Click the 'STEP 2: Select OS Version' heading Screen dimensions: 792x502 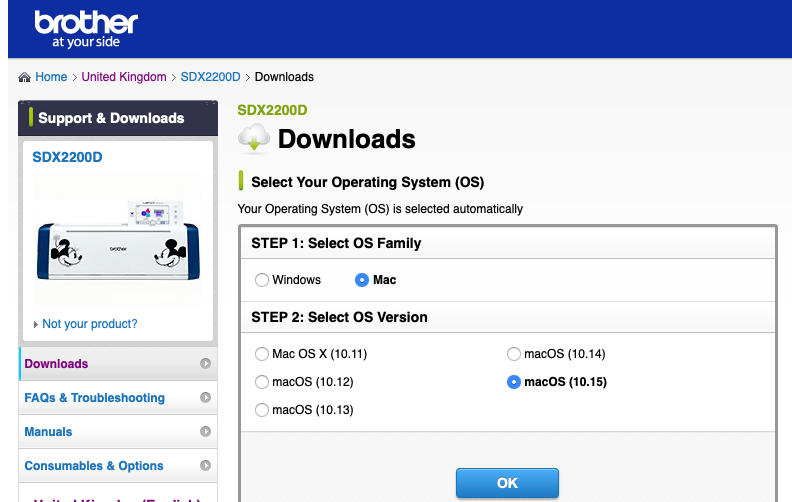pos(339,317)
